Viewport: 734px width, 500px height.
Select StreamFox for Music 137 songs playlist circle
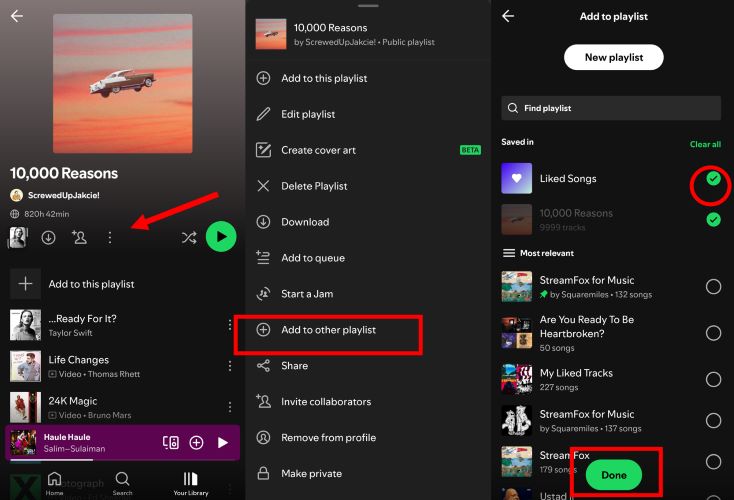713,420
